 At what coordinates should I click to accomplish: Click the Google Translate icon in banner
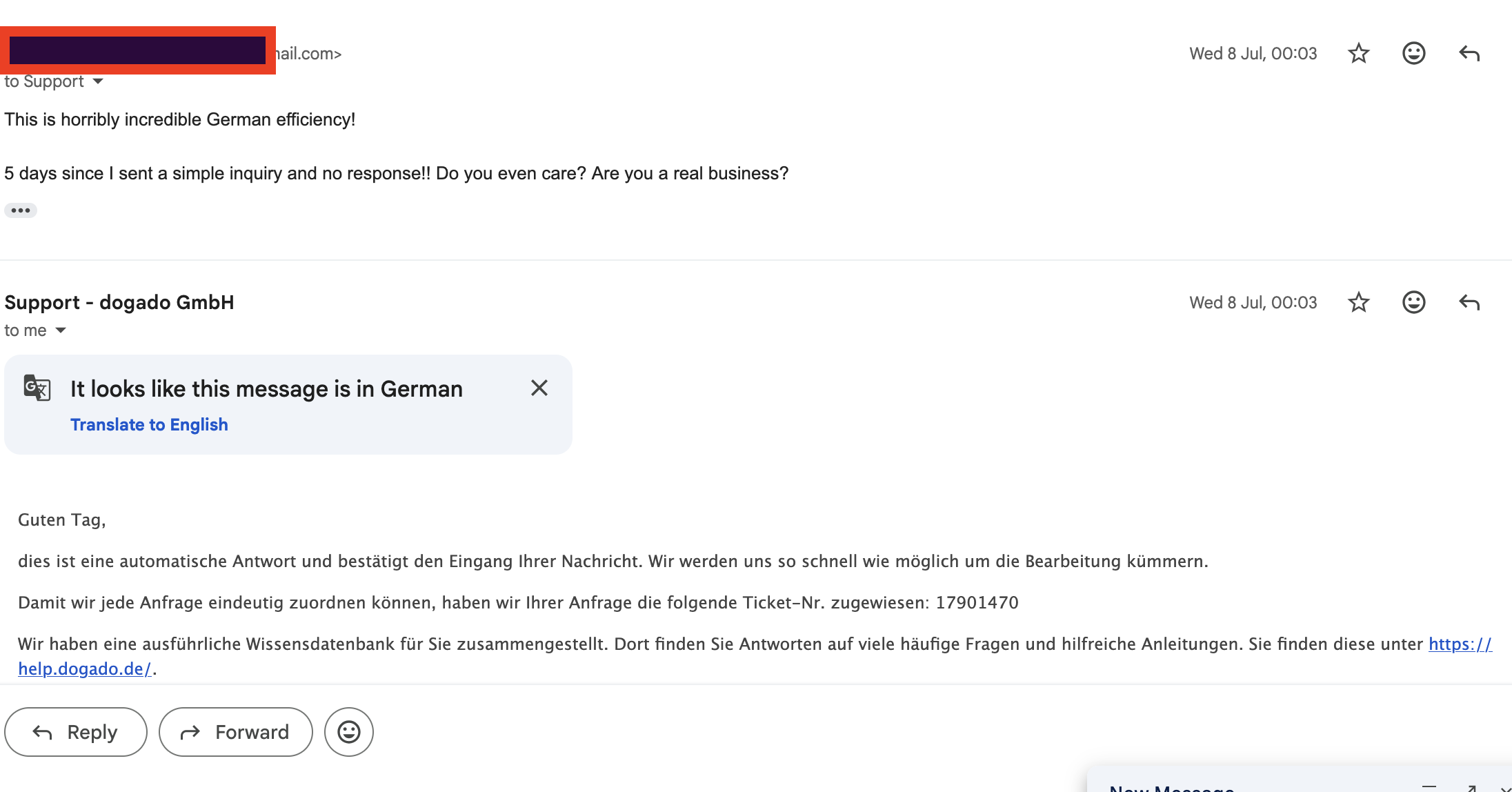click(37, 387)
